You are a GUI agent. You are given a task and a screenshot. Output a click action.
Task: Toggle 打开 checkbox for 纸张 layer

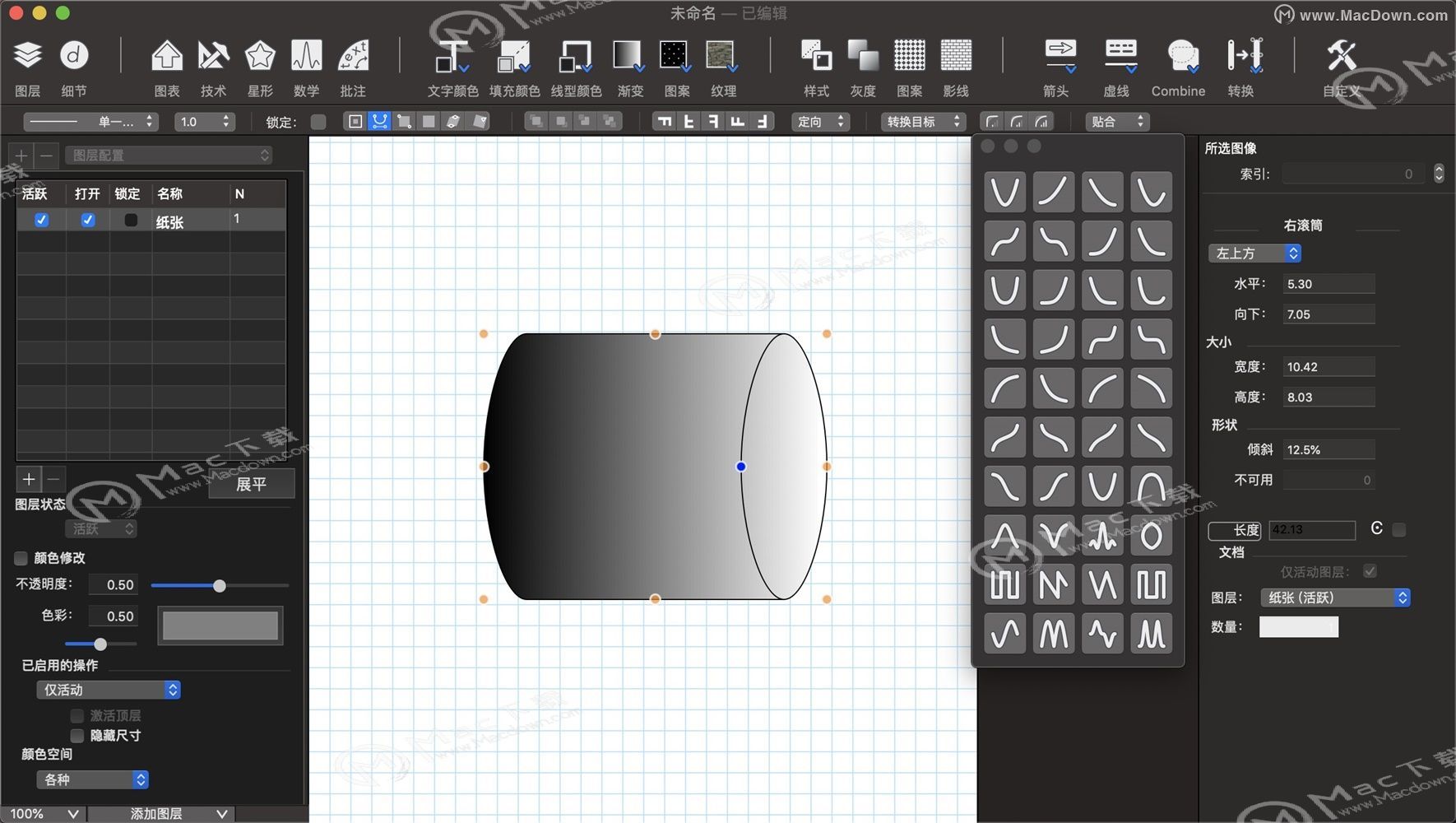click(x=88, y=220)
